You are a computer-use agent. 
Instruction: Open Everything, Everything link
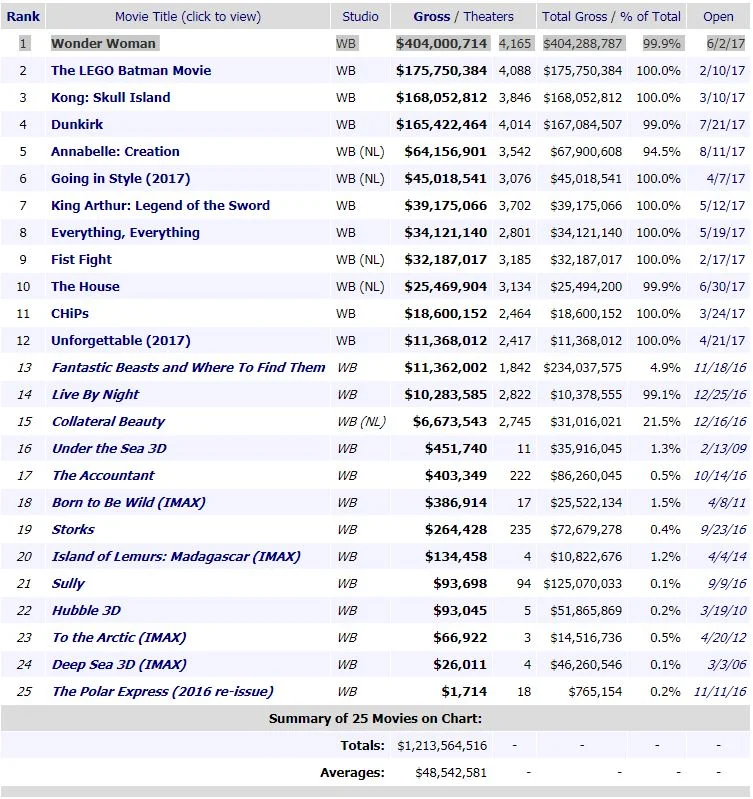tap(125, 232)
